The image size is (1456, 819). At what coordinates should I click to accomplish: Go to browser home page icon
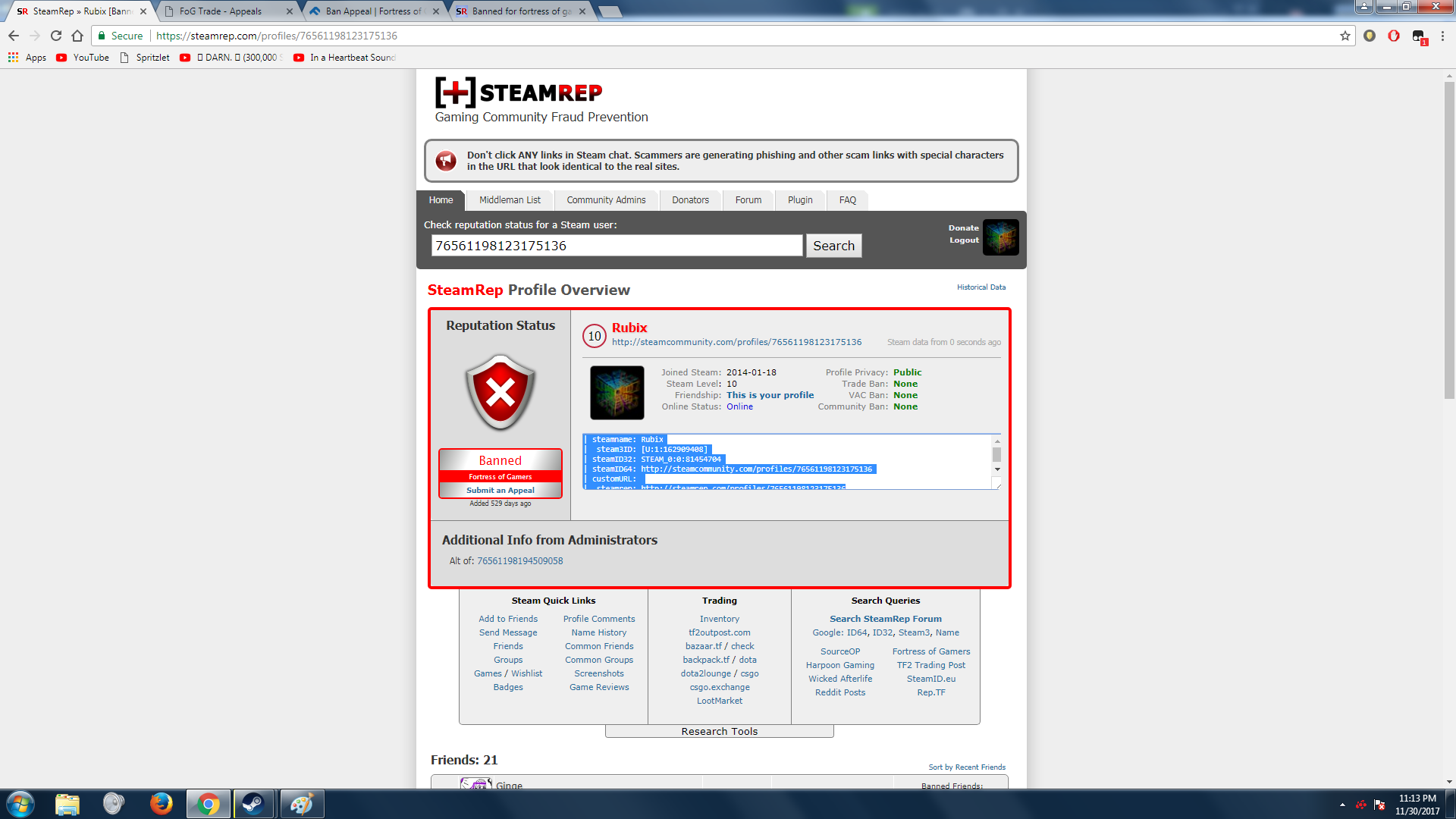[77, 36]
